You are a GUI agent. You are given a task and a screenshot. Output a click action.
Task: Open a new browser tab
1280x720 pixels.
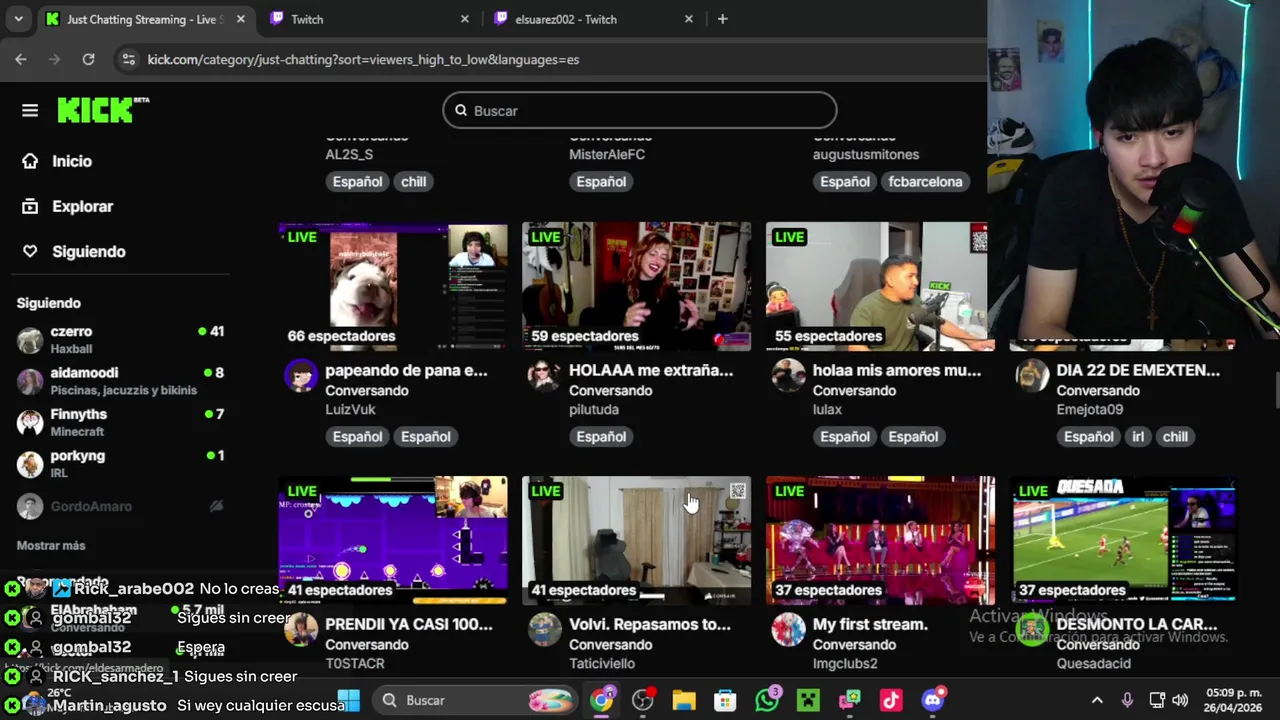click(723, 19)
